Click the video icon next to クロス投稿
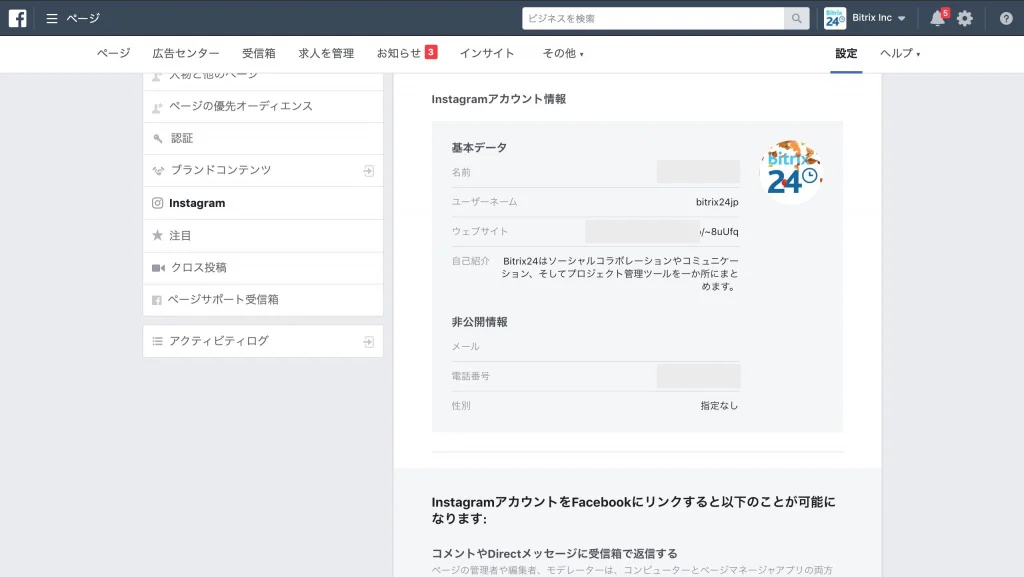1024x577 pixels. [x=158, y=268]
